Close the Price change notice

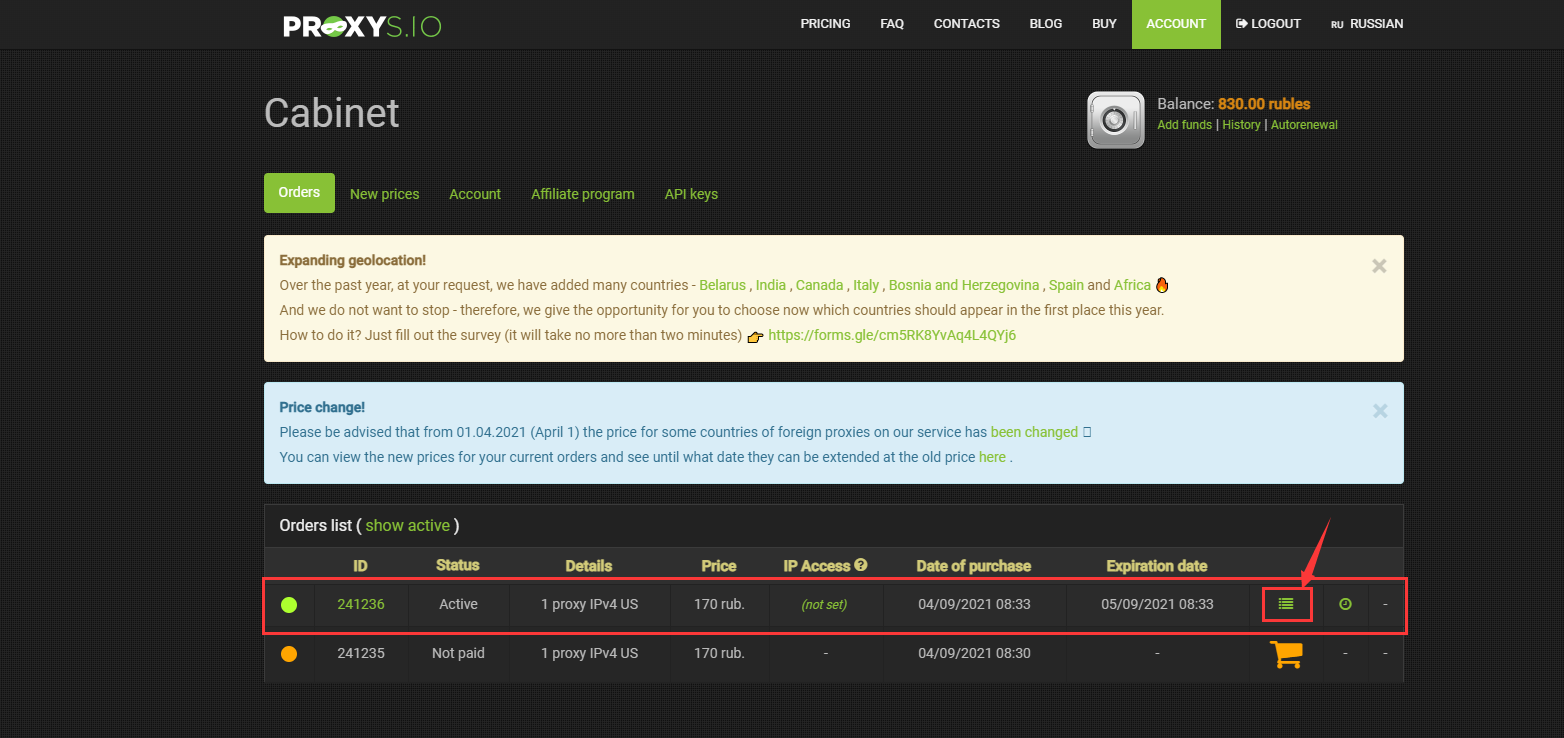coord(1380,411)
